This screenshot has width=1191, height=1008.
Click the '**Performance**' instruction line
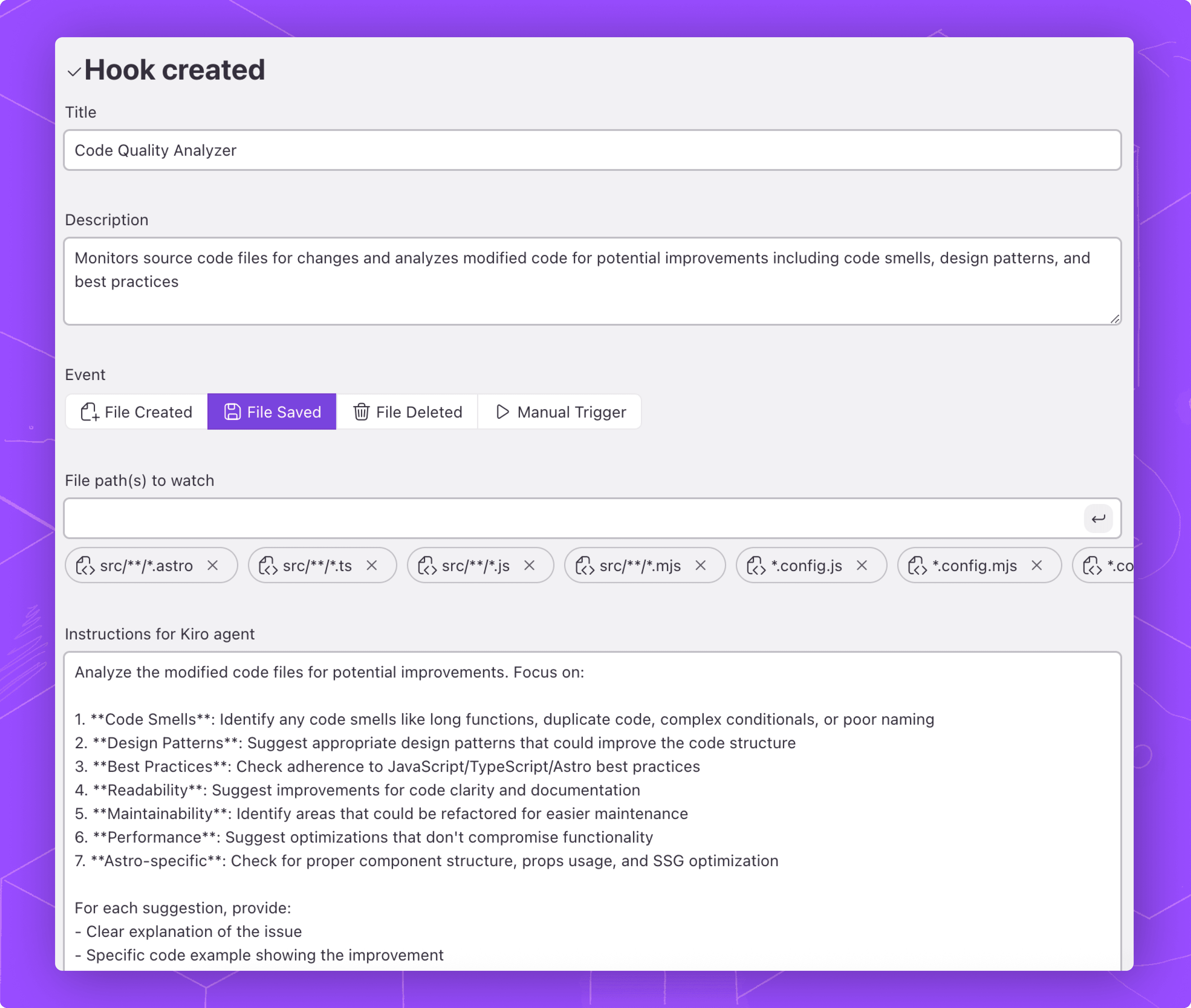point(364,837)
